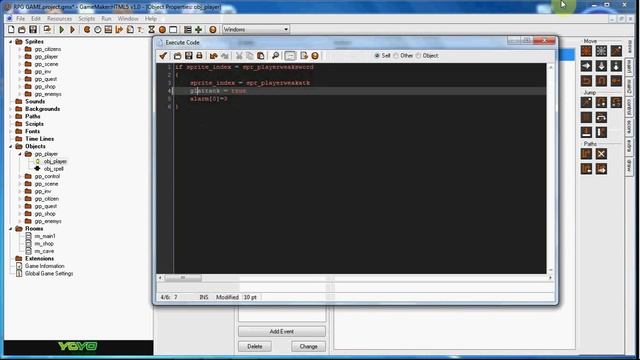Print the code using the printer icon
Screen dimensions: 640x360
coord(199,56)
